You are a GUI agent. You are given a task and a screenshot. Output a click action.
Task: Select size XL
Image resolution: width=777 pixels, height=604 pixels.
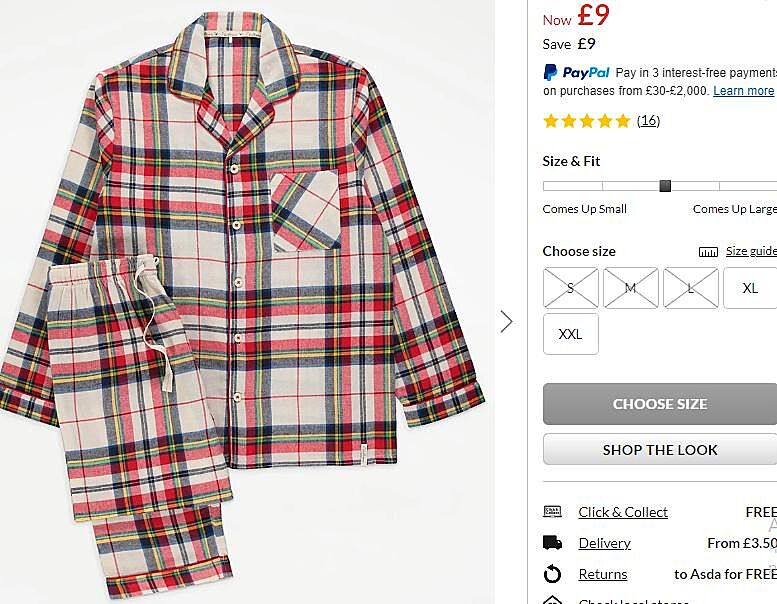point(750,288)
